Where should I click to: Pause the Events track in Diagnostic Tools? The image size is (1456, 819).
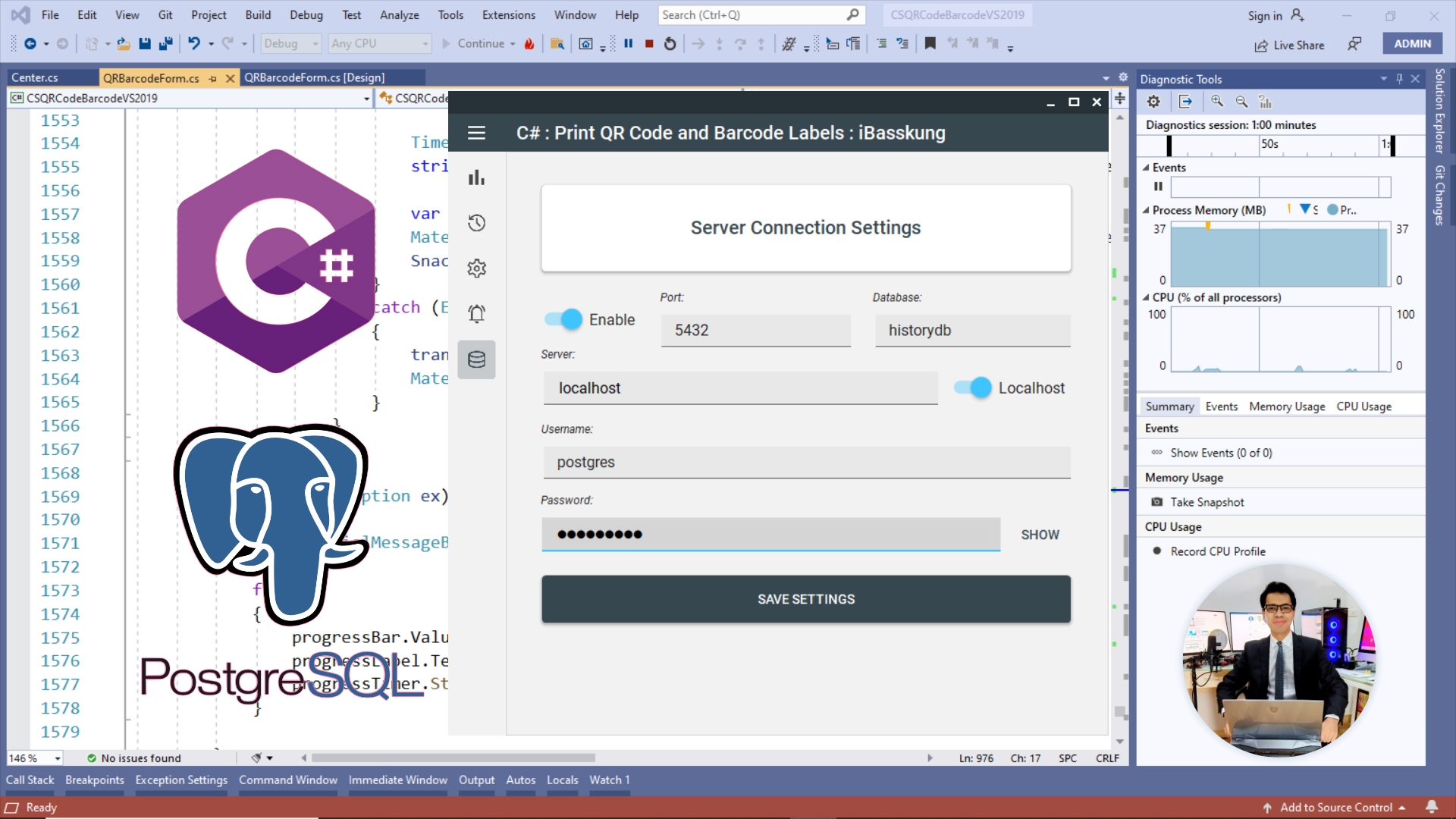[1158, 187]
